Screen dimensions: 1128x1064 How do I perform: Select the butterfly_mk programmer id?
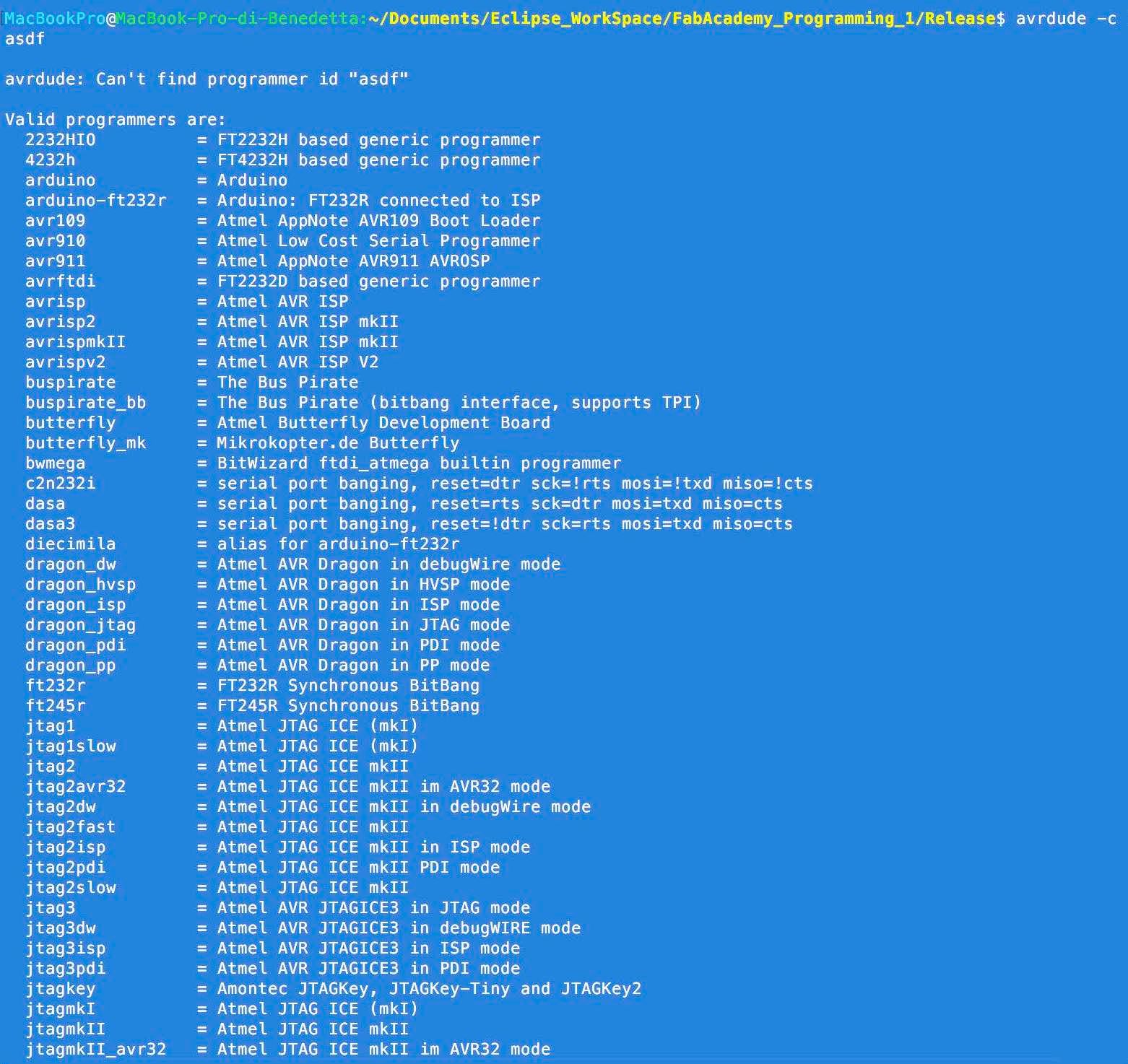click(x=85, y=443)
